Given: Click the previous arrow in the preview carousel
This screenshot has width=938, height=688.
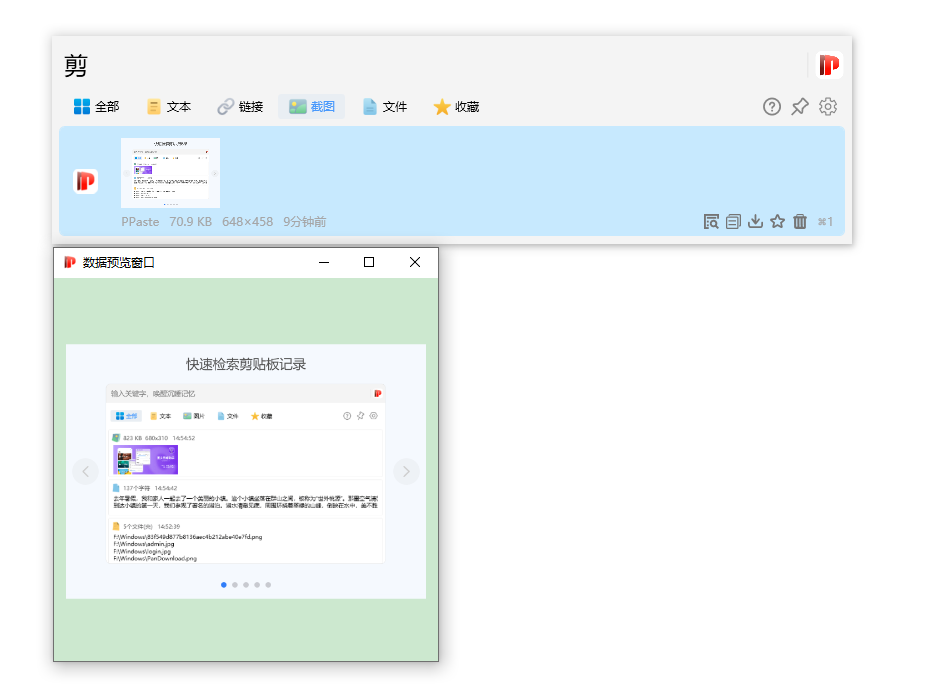Looking at the screenshot, I should click(86, 471).
